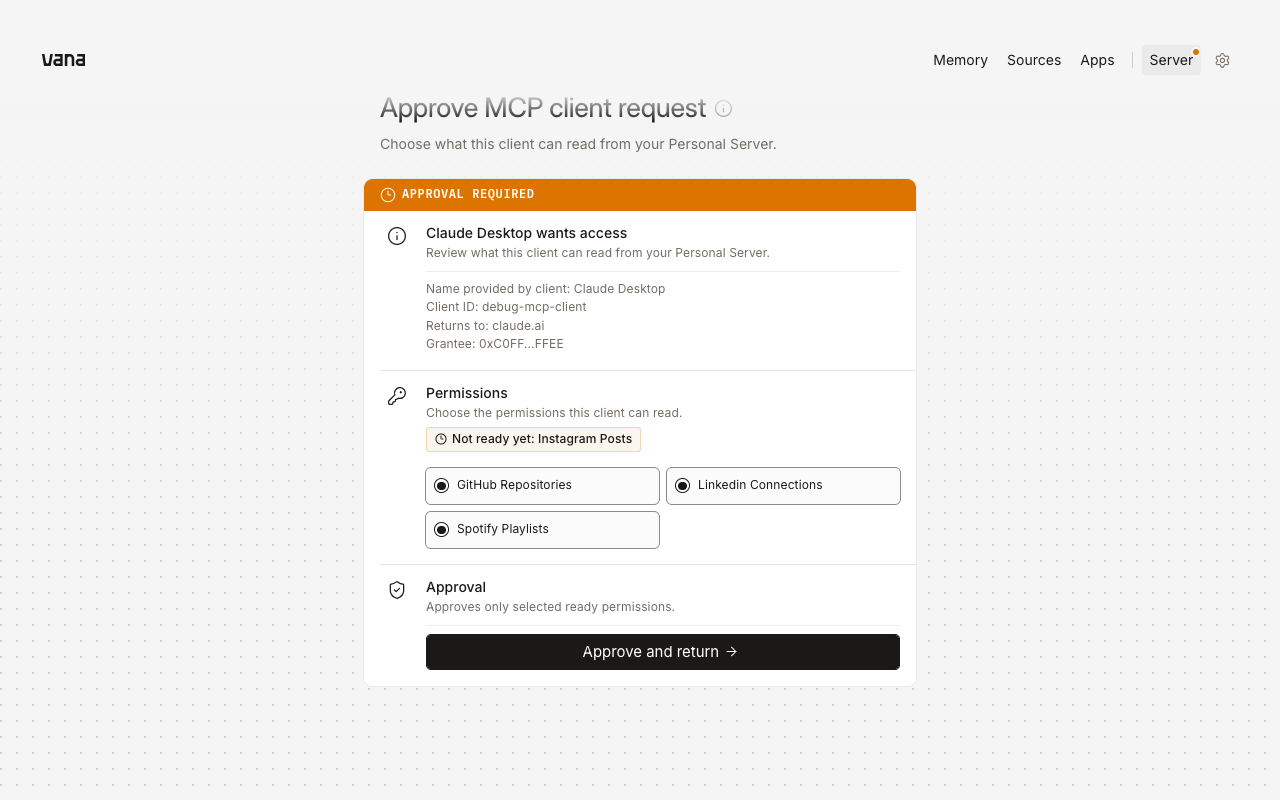Click the Not ready yet: Instagram Posts badge
Image resolution: width=1280 pixels, height=800 pixels.
533,439
